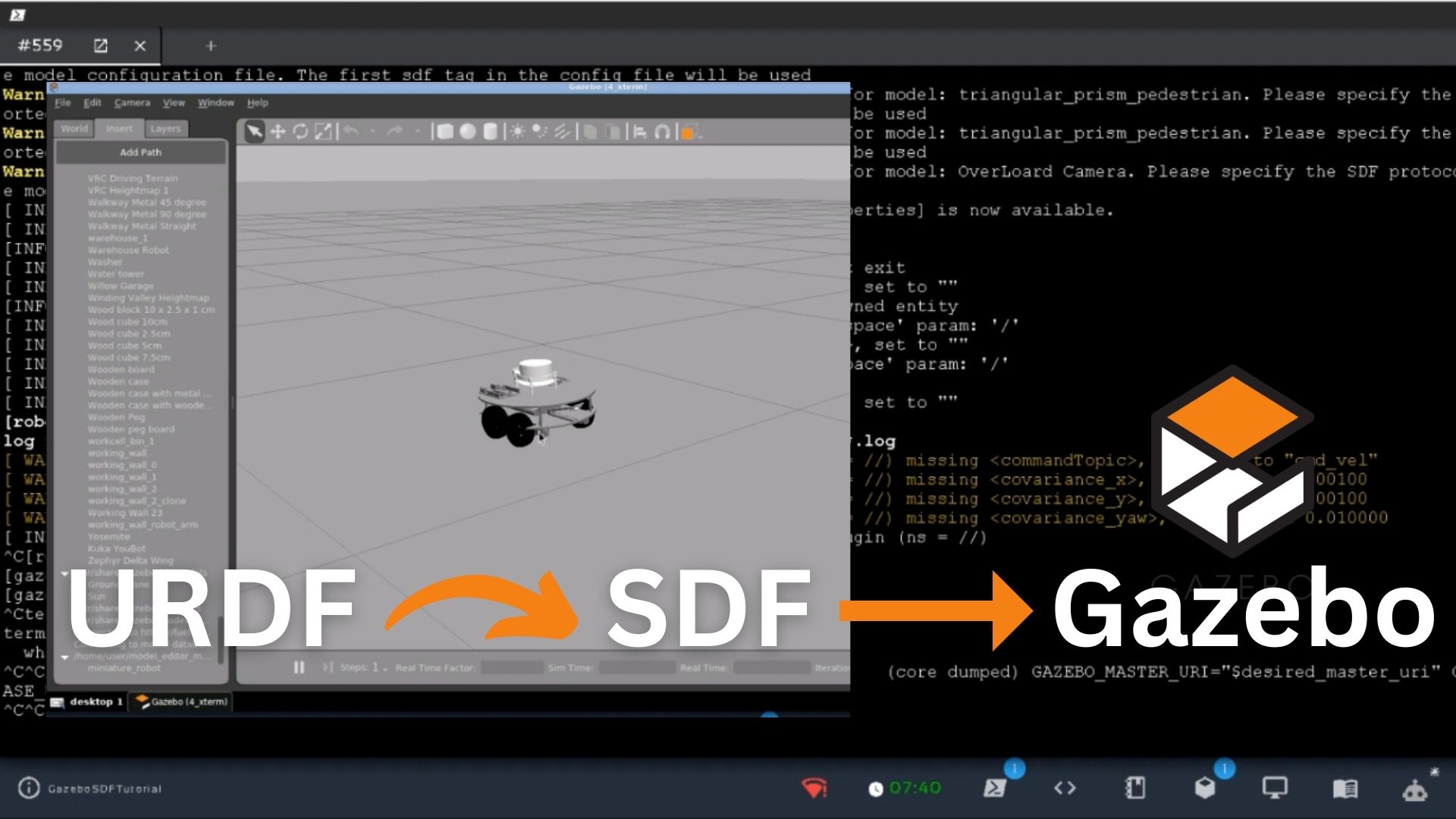Select working_wall_robot_arm model
1456x819 pixels.
point(143,525)
